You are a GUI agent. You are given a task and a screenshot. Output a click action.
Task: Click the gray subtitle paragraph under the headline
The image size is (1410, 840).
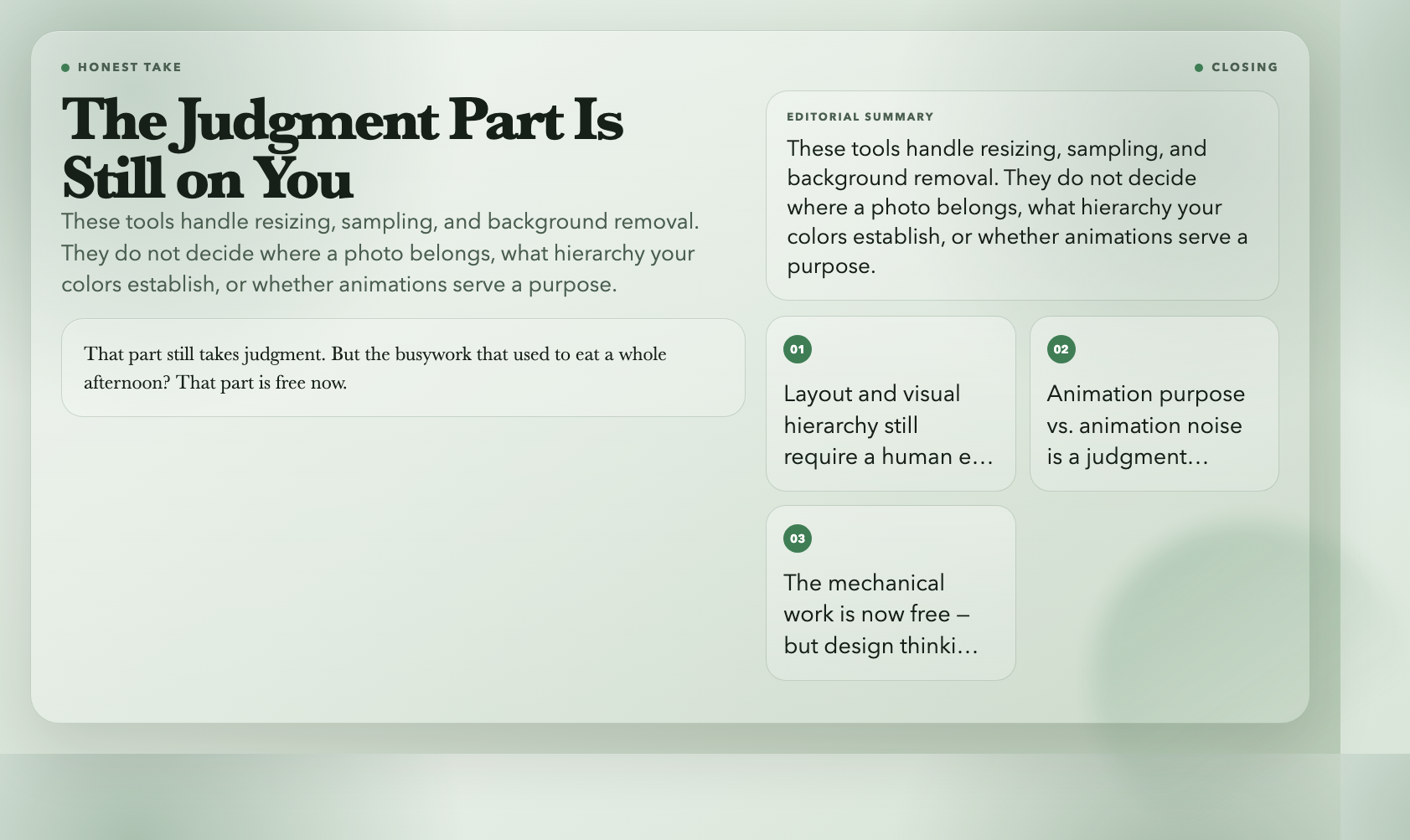pyautogui.click(x=380, y=253)
